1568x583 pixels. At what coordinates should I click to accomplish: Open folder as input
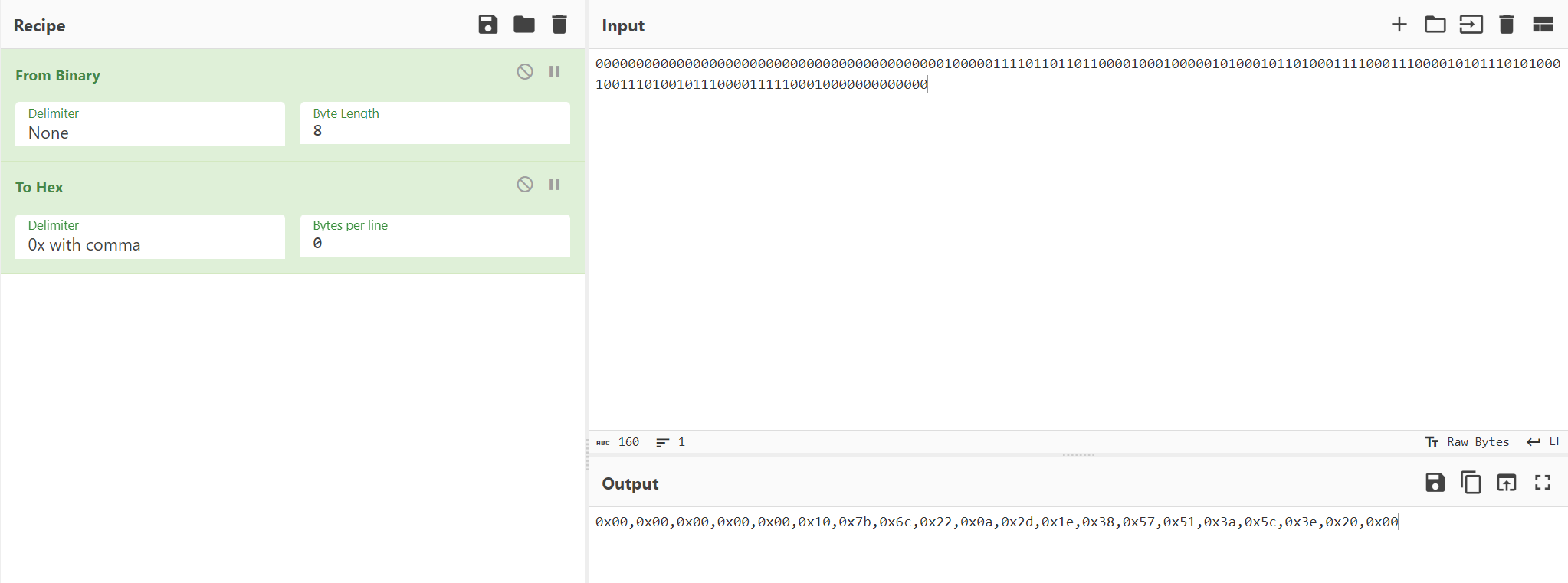coord(1435,25)
